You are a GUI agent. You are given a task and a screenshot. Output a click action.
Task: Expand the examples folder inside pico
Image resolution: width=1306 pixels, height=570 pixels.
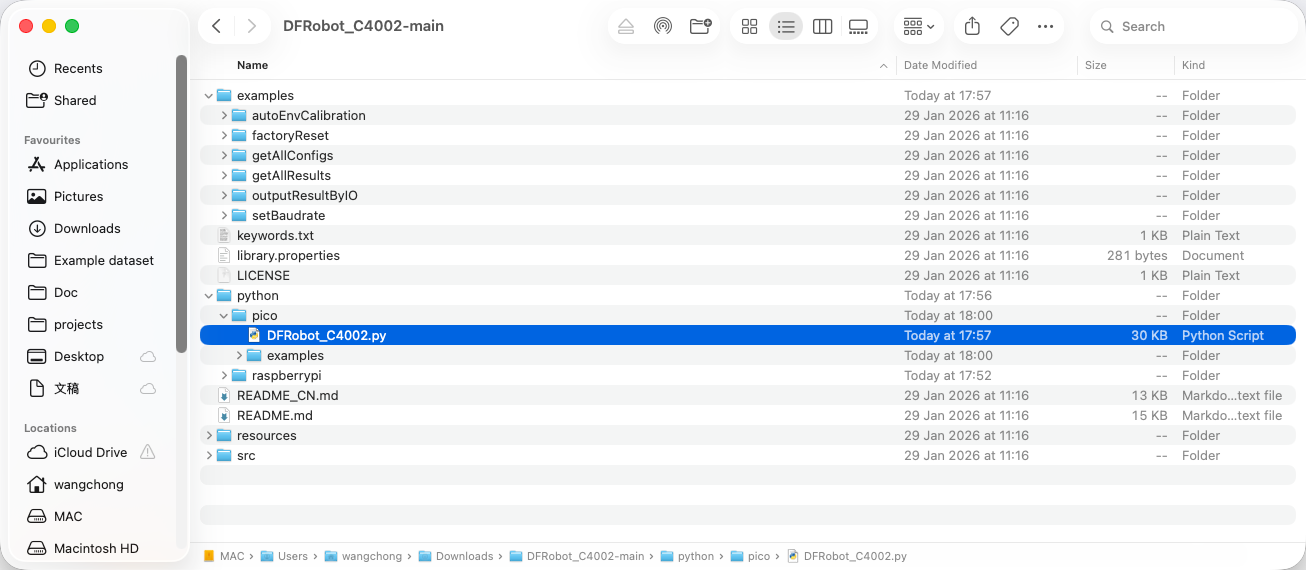[239, 356]
